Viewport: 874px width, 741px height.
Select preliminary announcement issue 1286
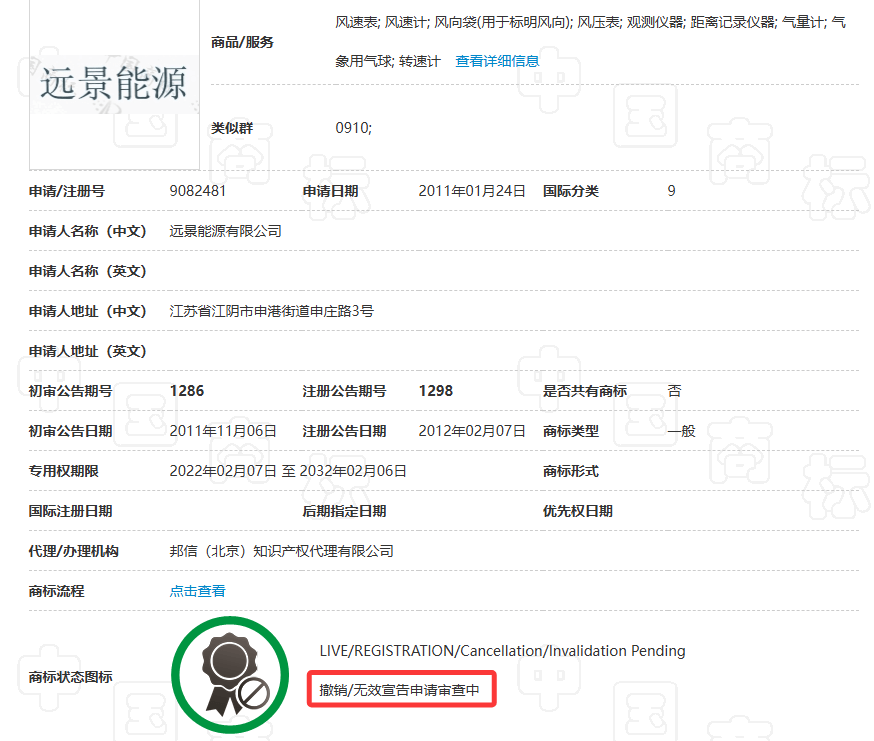point(187,391)
